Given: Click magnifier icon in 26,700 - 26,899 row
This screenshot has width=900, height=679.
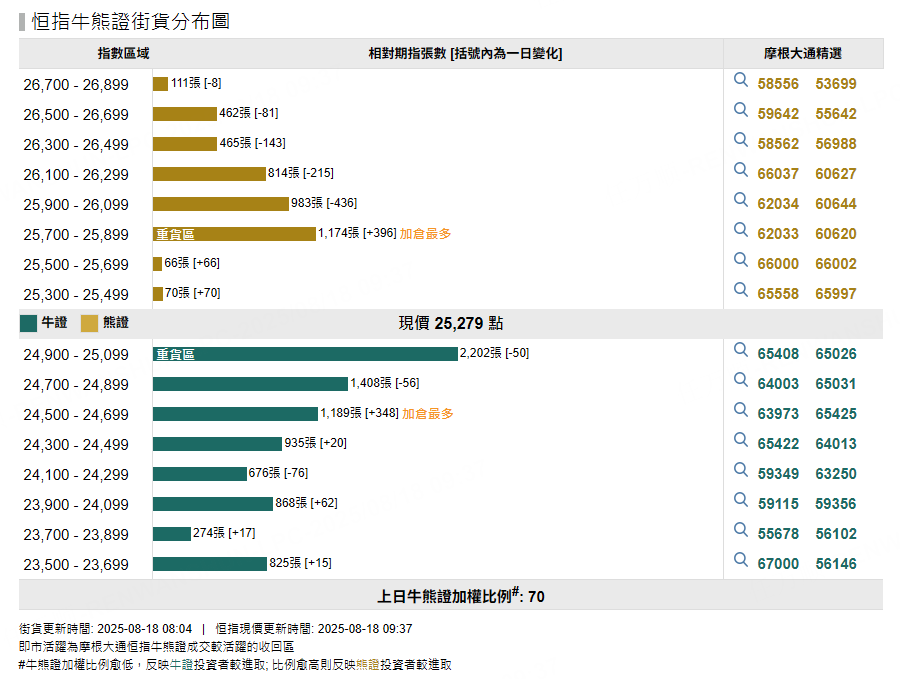Looking at the screenshot, I should [x=741, y=80].
